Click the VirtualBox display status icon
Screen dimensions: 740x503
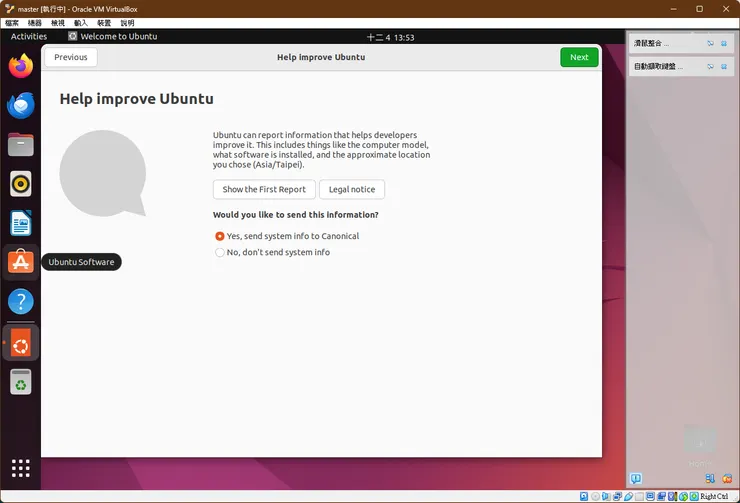coord(650,496)
